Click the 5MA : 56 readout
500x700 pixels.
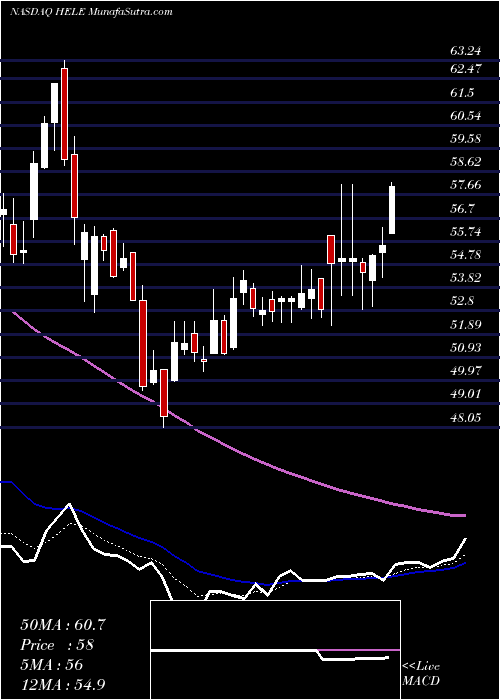[x=51, y=665]
